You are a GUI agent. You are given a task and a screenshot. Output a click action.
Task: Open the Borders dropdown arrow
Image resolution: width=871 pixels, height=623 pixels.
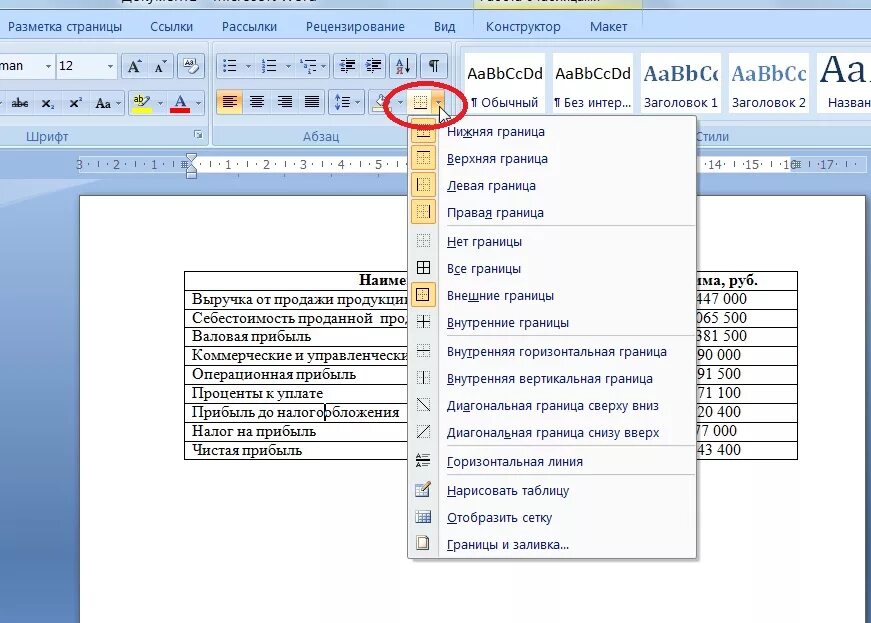coord(439,102)
